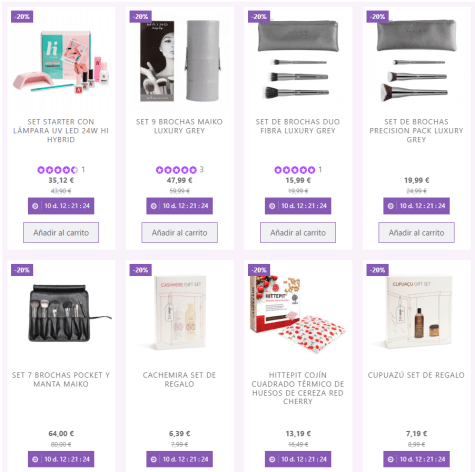Add Set Starter Hi Hybrid to cart
Image resolution: width=475 pixels, height=472 pixels.
click(x=61, y=233)
